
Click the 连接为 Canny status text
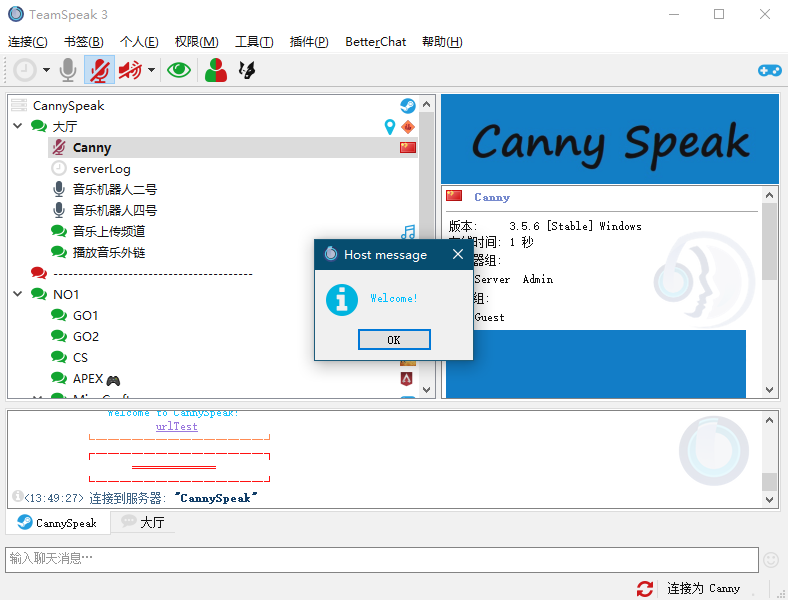click(x=703, y=588)
